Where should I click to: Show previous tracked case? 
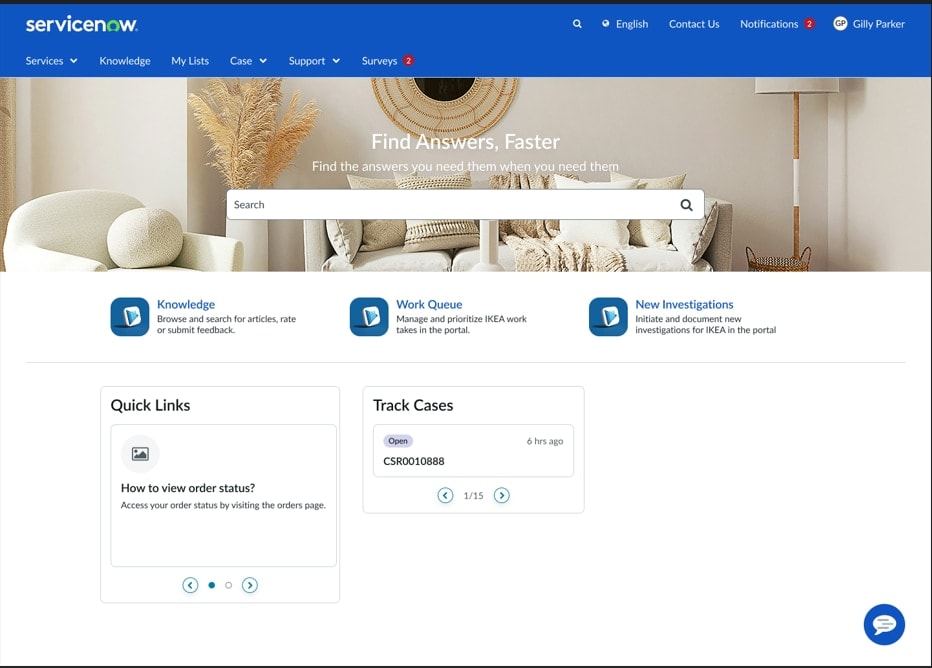point(445,495)
